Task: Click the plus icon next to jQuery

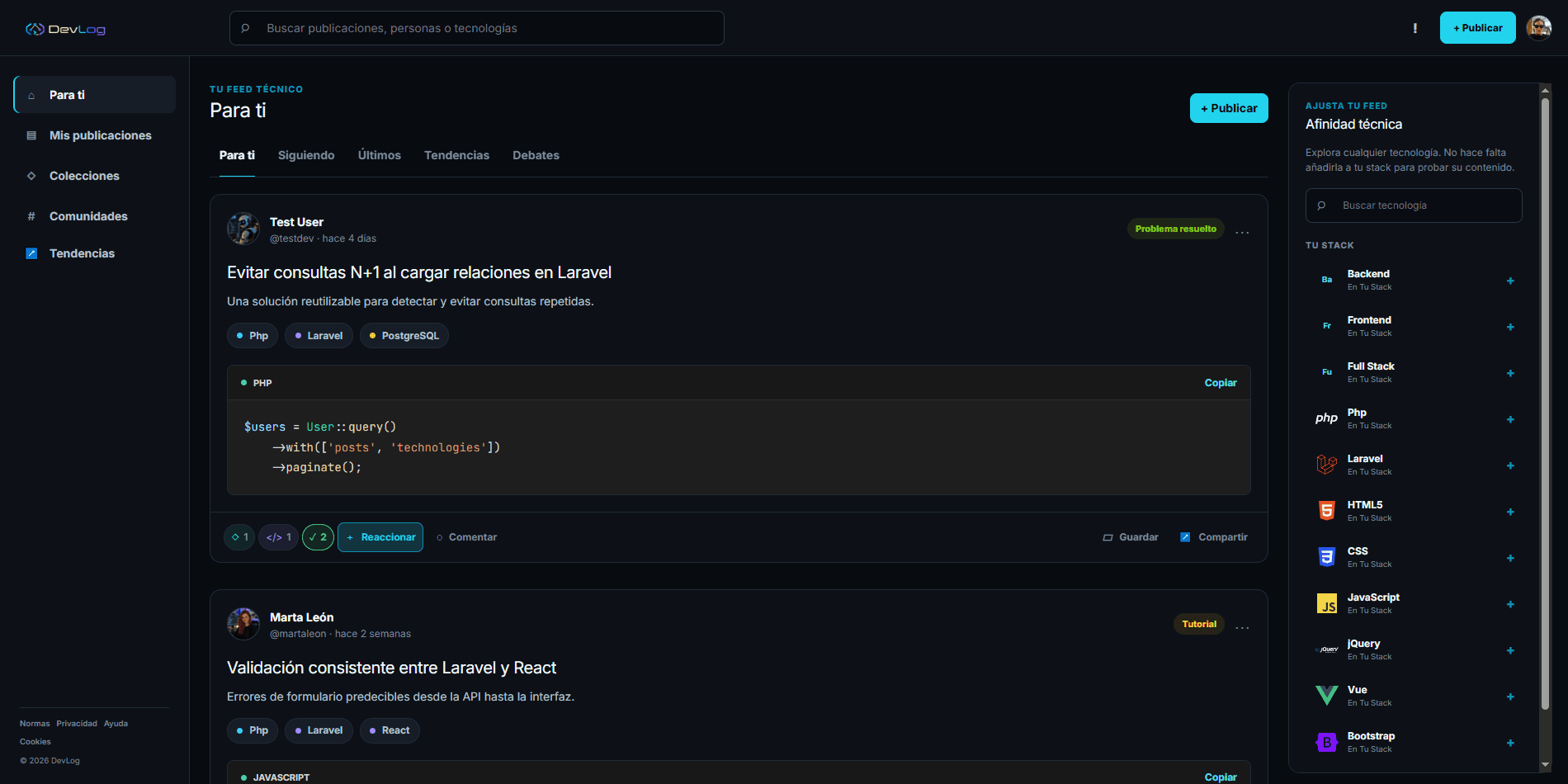Action: click(x=1510, y=650)
